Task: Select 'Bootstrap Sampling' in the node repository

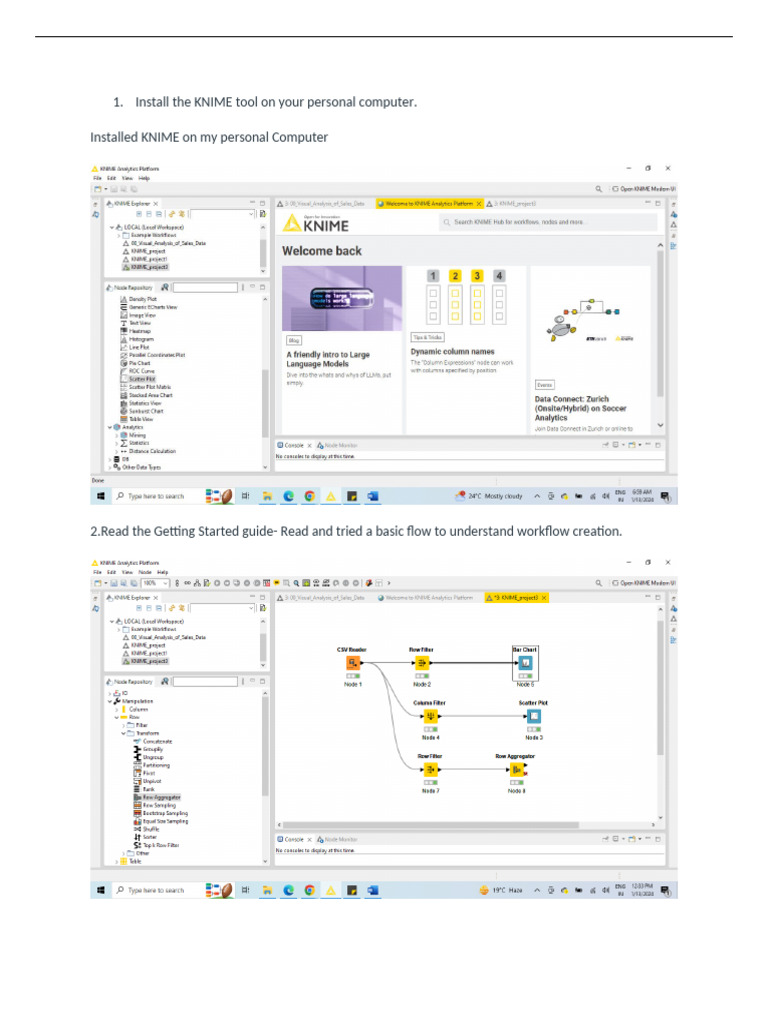Action: pyautogui.click(x=165, y=813)
